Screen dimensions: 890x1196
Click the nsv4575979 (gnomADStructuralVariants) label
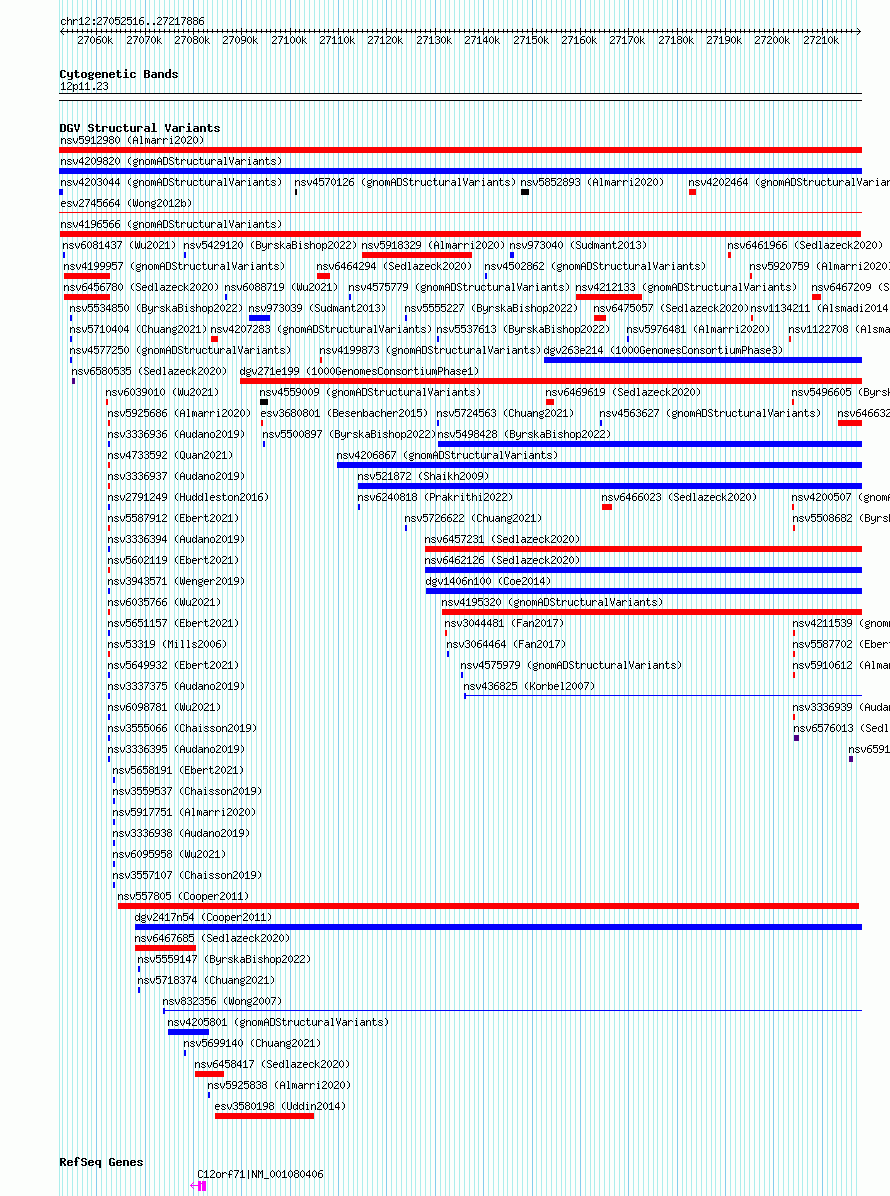tap(571, 665)
